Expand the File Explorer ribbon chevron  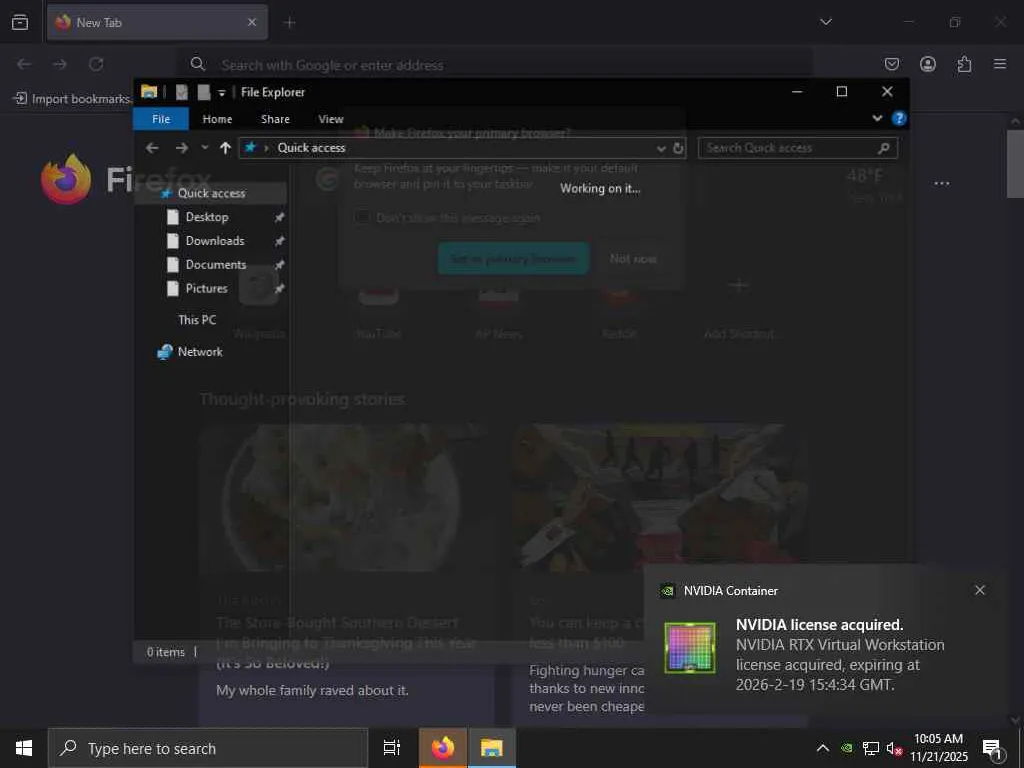(x=877, y=118)
